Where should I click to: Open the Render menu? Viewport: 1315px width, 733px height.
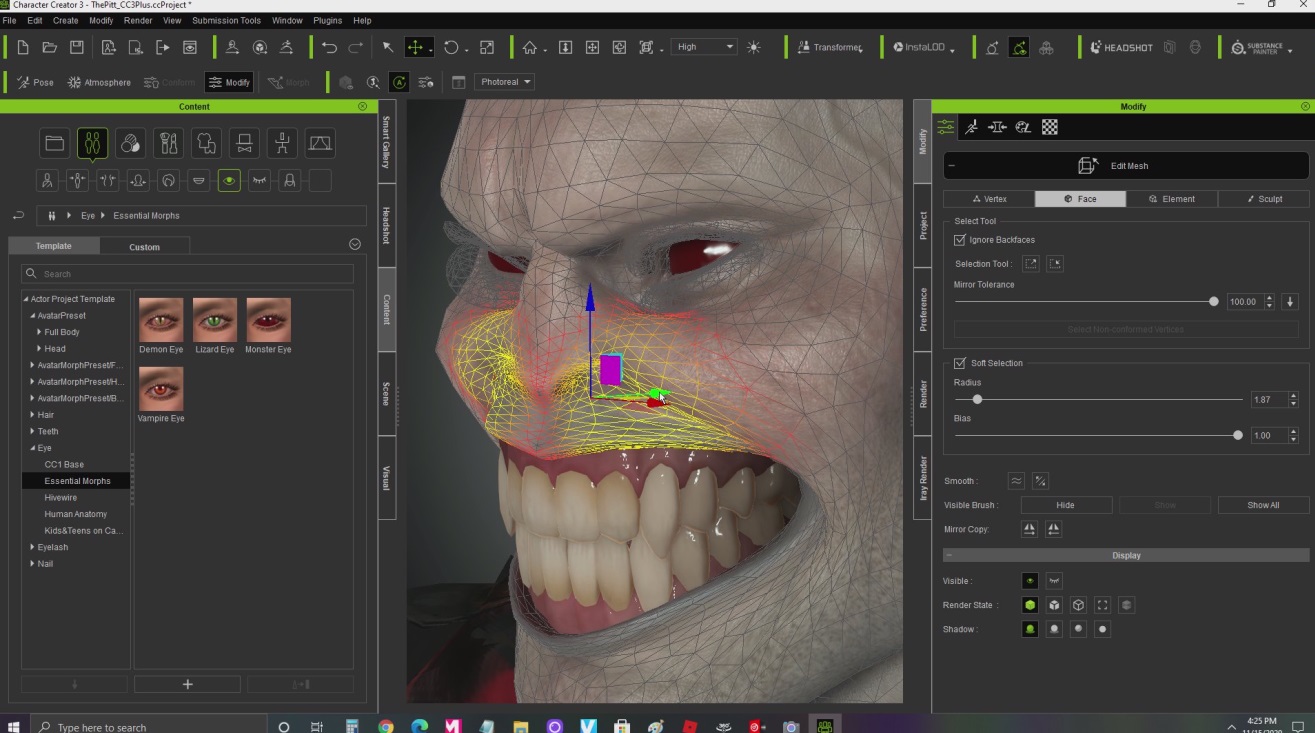pyautogui.click(x=138, y=20)
